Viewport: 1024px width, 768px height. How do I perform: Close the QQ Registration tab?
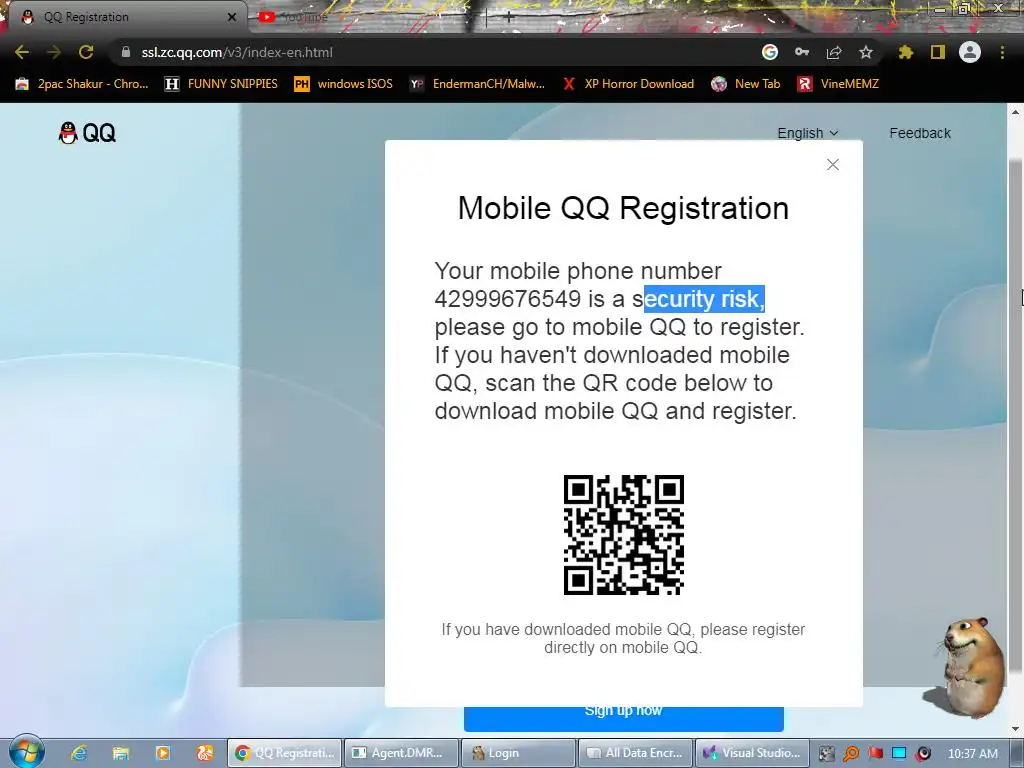coord(232,17)
